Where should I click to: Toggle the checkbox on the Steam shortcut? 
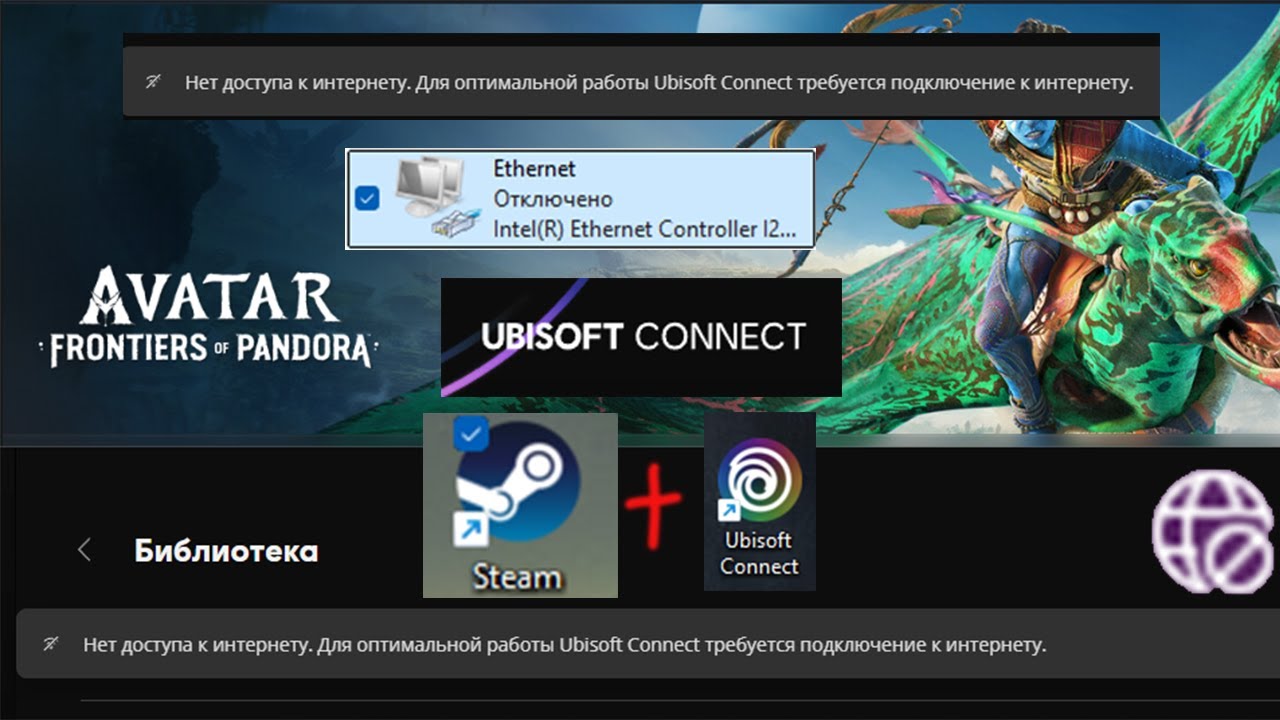(x=471, y=434)
